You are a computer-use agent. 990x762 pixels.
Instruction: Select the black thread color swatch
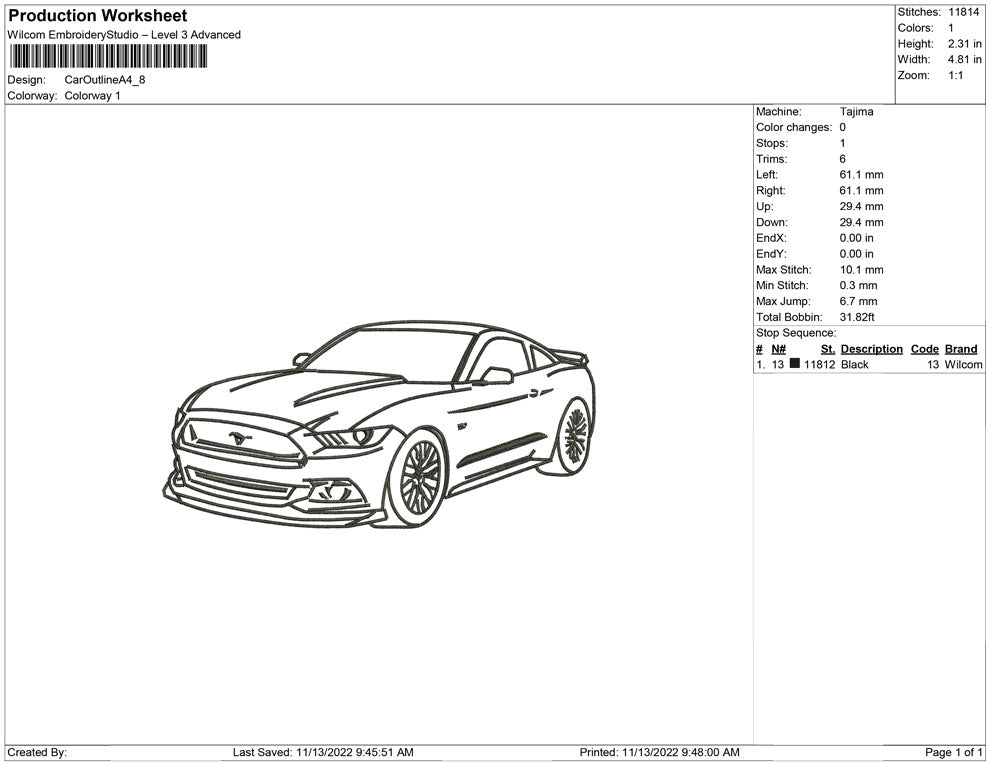(x=795, y=365)
